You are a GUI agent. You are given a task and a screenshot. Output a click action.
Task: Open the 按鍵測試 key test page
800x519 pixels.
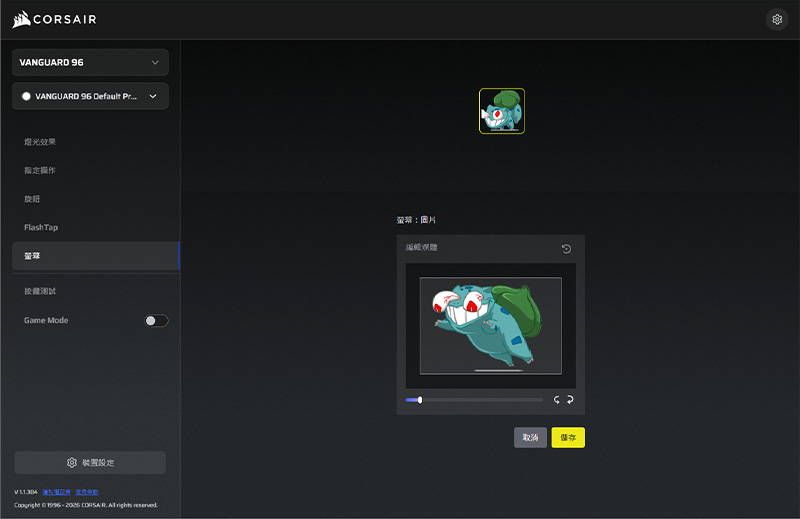[41, 291]
